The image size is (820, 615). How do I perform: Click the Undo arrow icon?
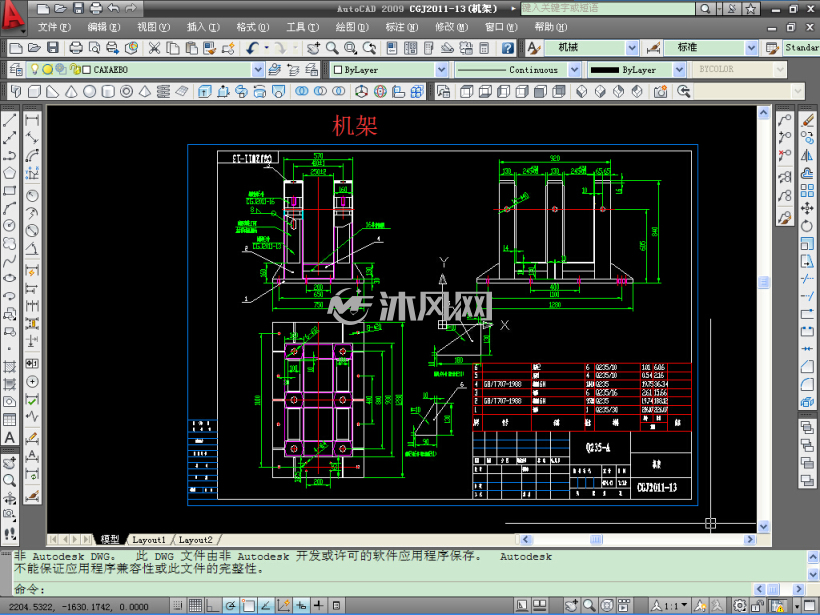tap(253, 48)
